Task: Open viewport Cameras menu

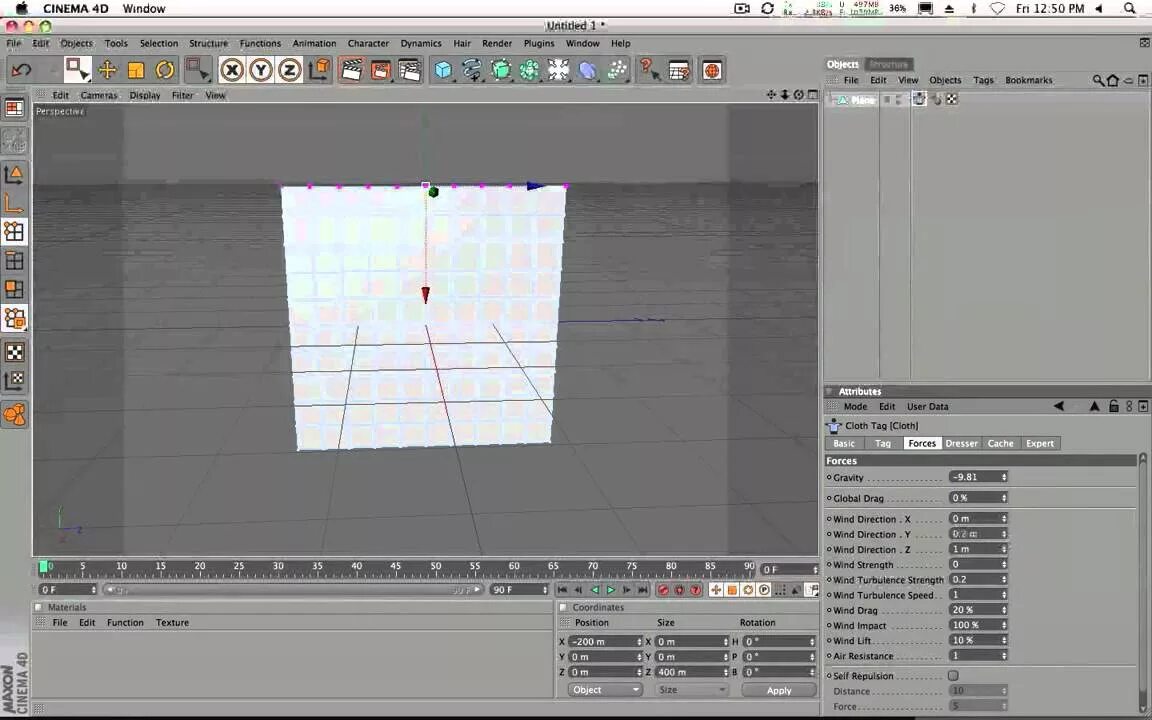Action: pyautogui.click(x=98, y=96)
